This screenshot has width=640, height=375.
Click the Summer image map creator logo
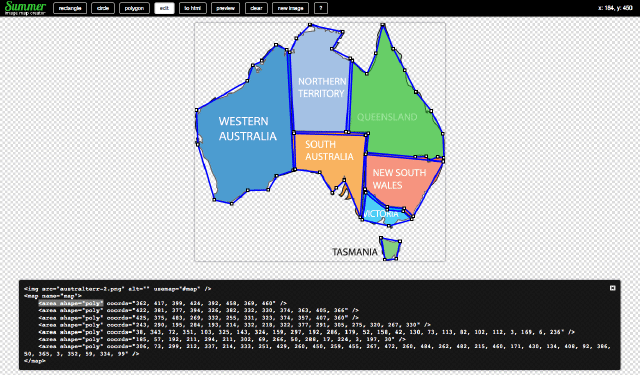[25, 8]
